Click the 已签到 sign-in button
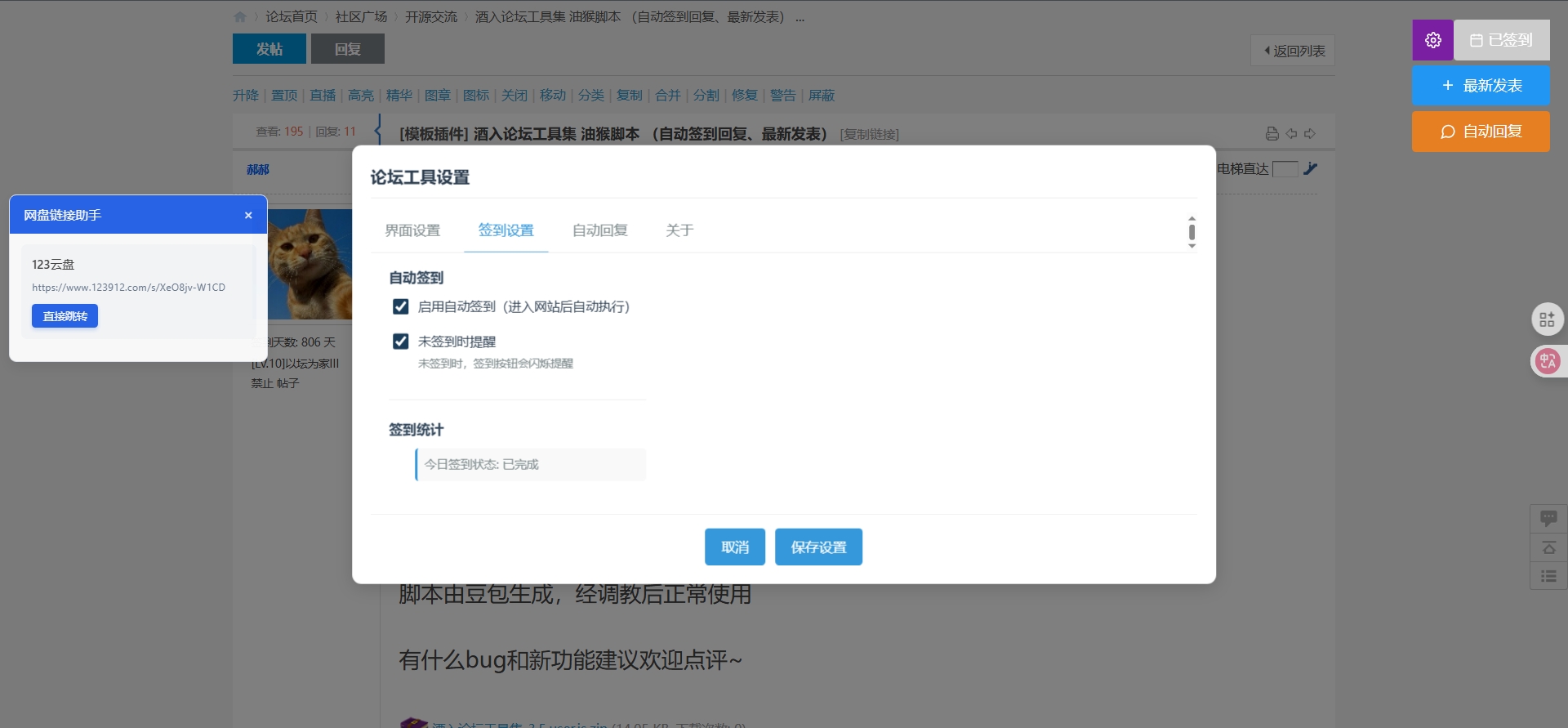 coord(1501,40)
